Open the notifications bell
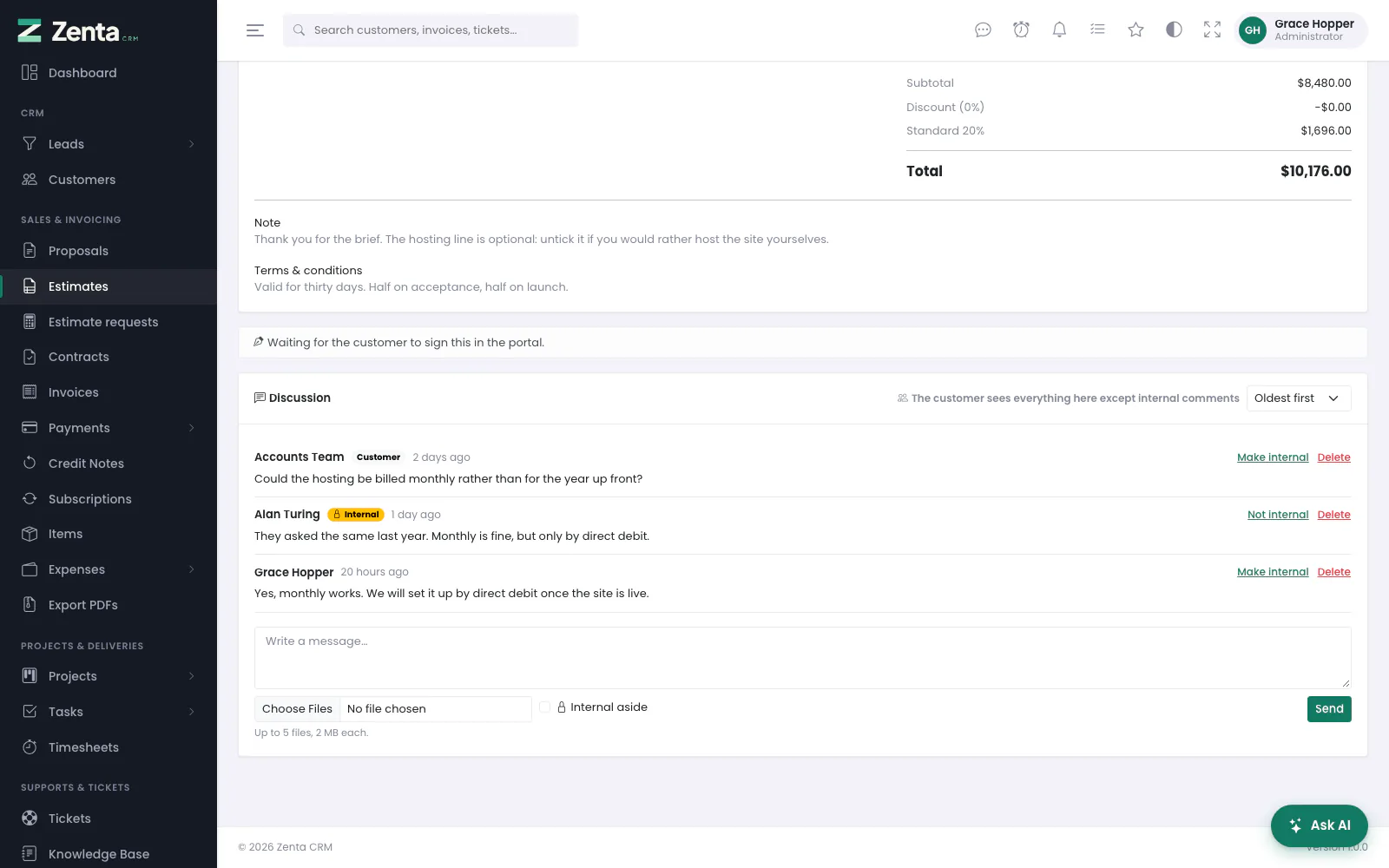This screenshot has width=1389, height=868. pyautogui.click(x=1059, y=30)
